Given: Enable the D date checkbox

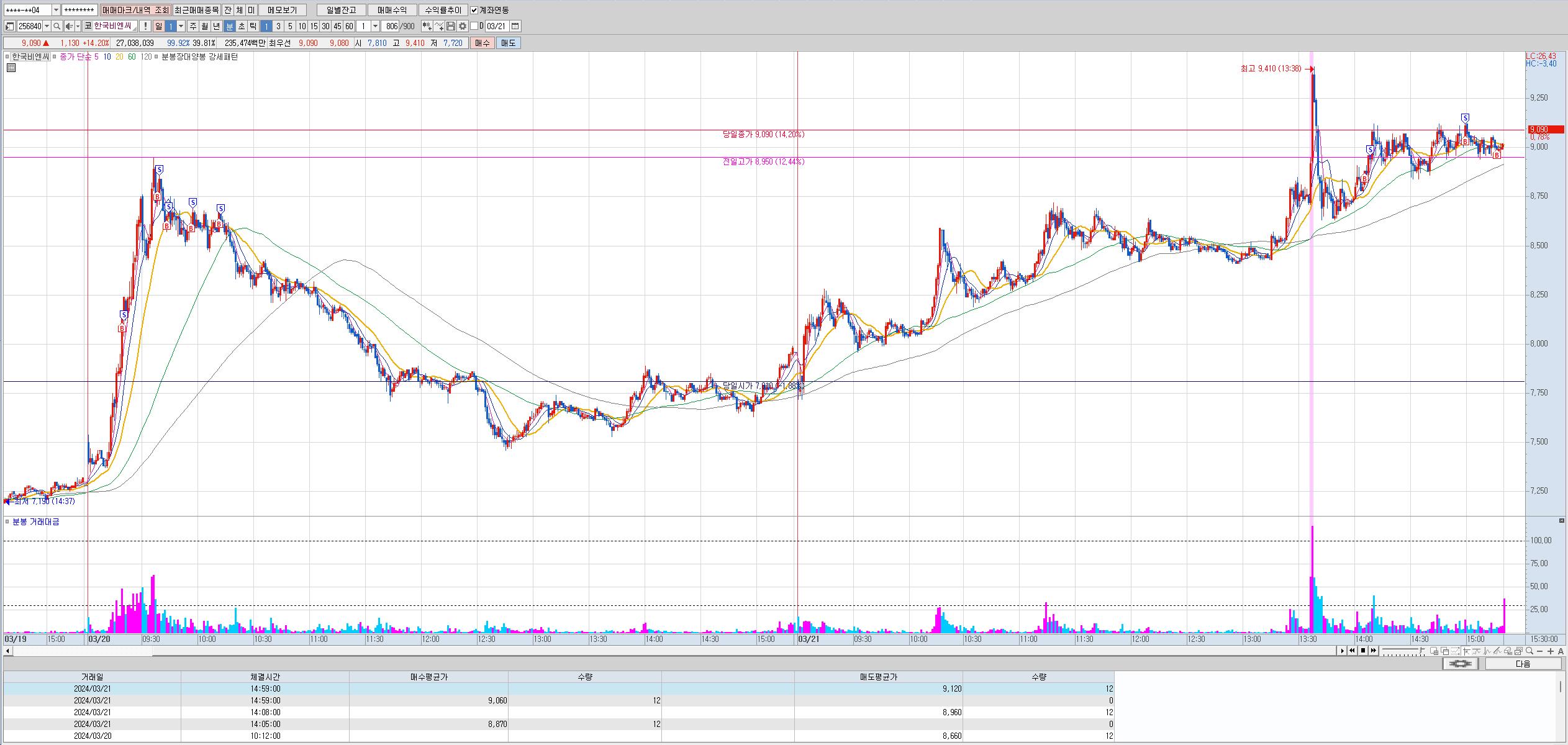Looking at the screenshot, I should point(474,26).
